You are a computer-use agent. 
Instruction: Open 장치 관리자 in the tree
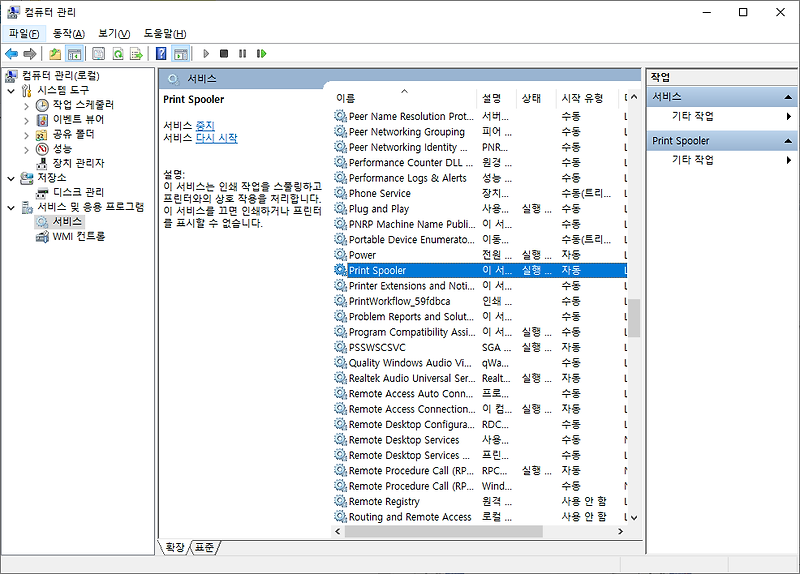click(78, 163)
